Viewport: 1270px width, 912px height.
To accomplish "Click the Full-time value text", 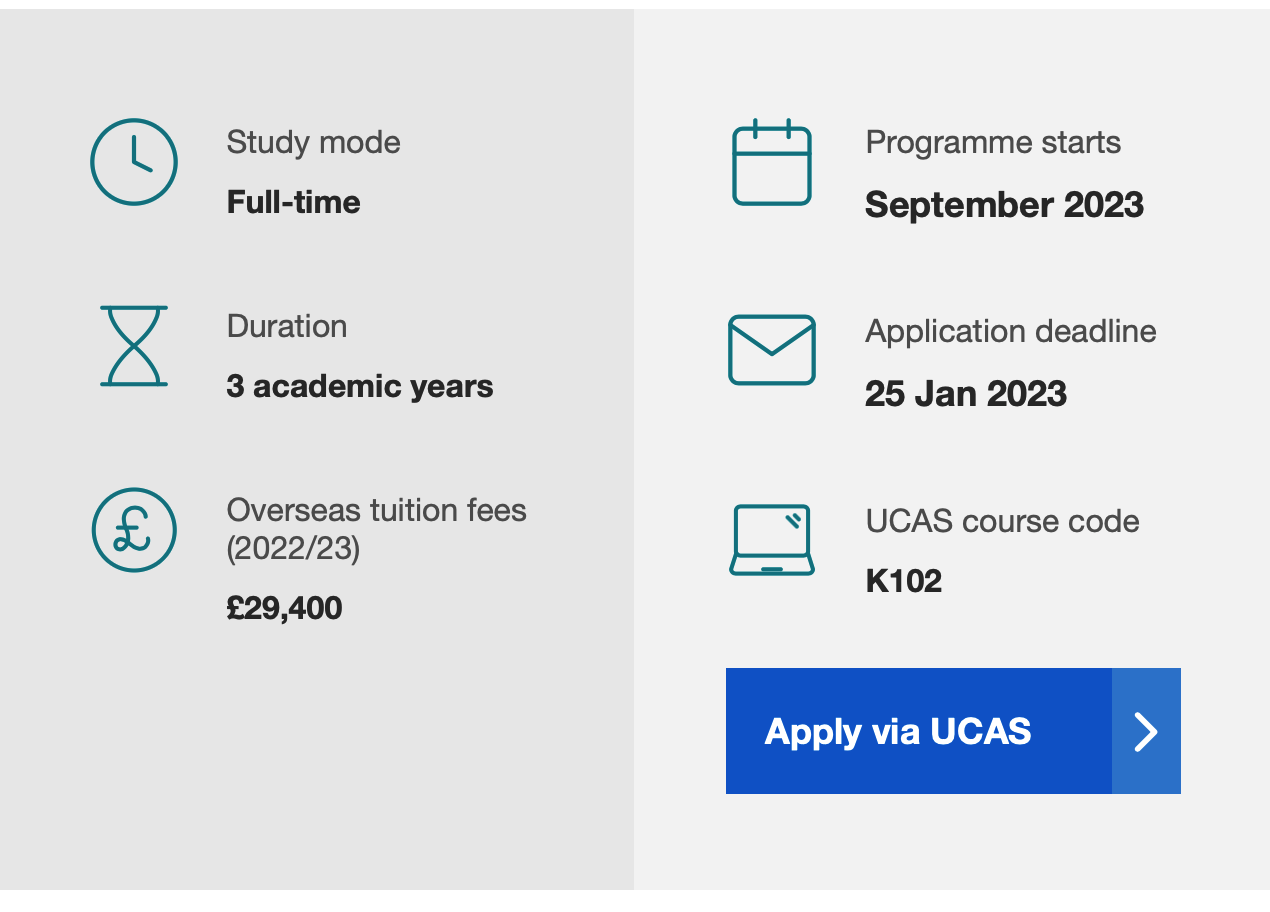I will [x=294, y=202].
